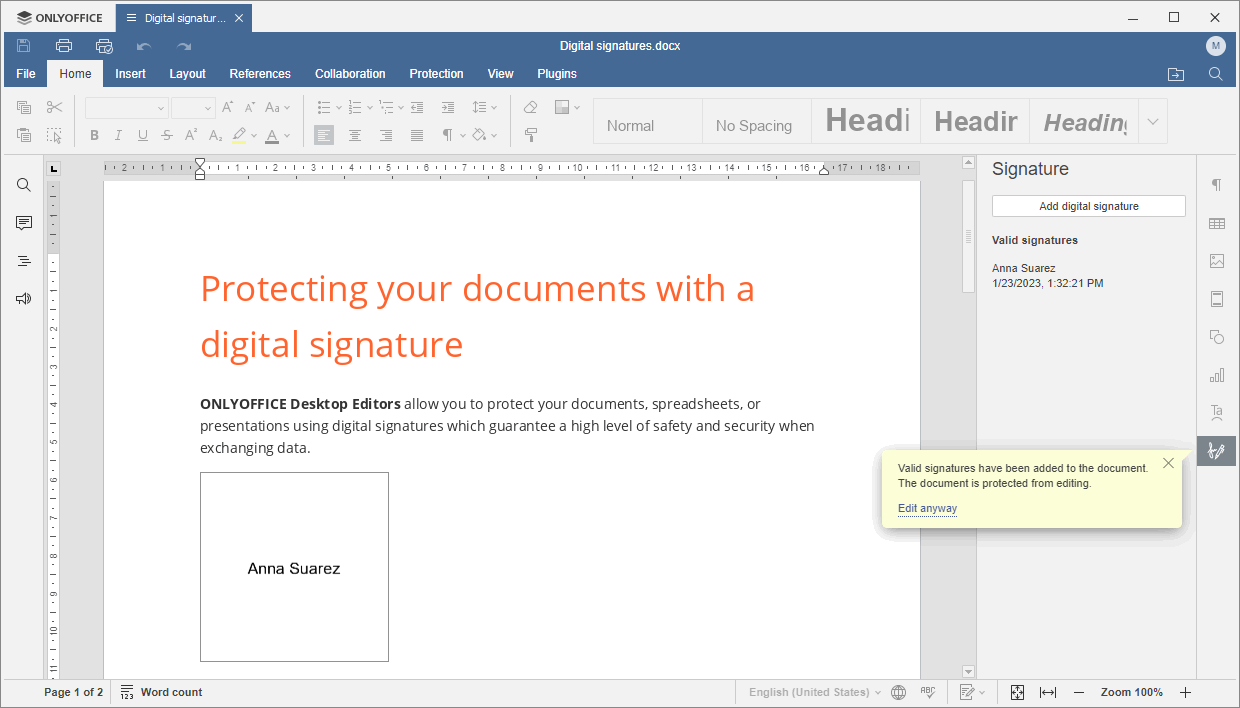This screenshot has width=1240, height=708.
Task: Open the Quick Print icon
Action: [x=103, y=45]
